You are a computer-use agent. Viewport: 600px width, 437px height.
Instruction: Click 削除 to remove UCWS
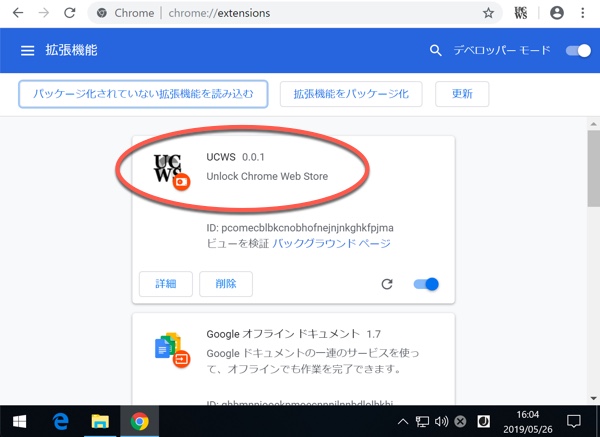(226, 284)
